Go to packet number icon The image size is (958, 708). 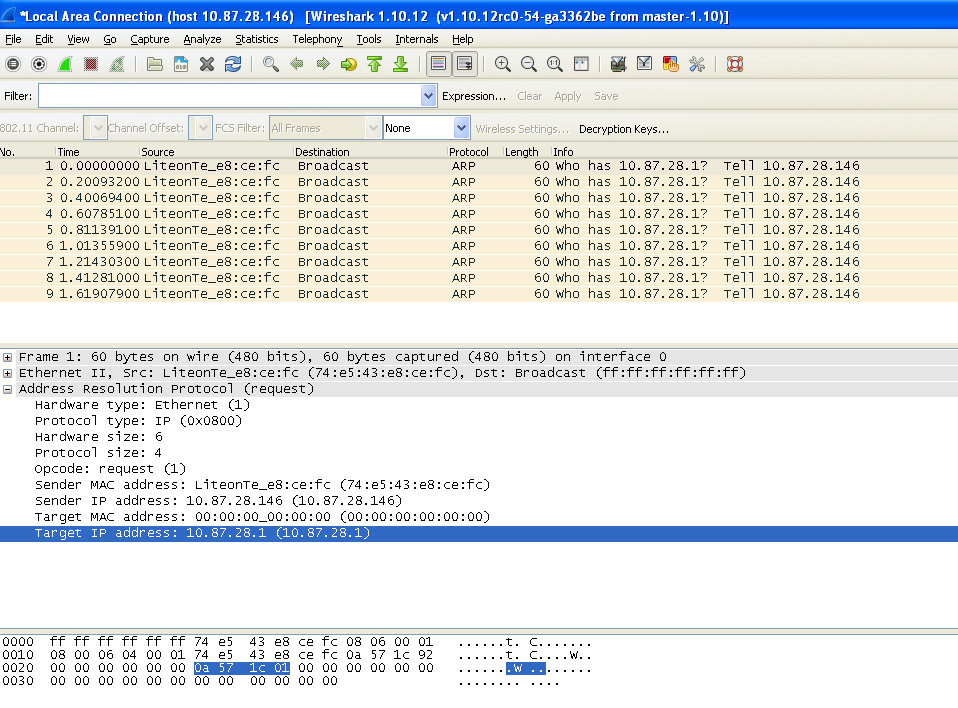click(349, 64)
